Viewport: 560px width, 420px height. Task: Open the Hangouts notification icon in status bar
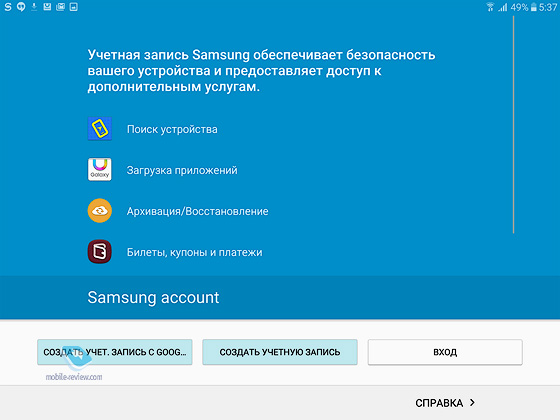click(21, 7)
